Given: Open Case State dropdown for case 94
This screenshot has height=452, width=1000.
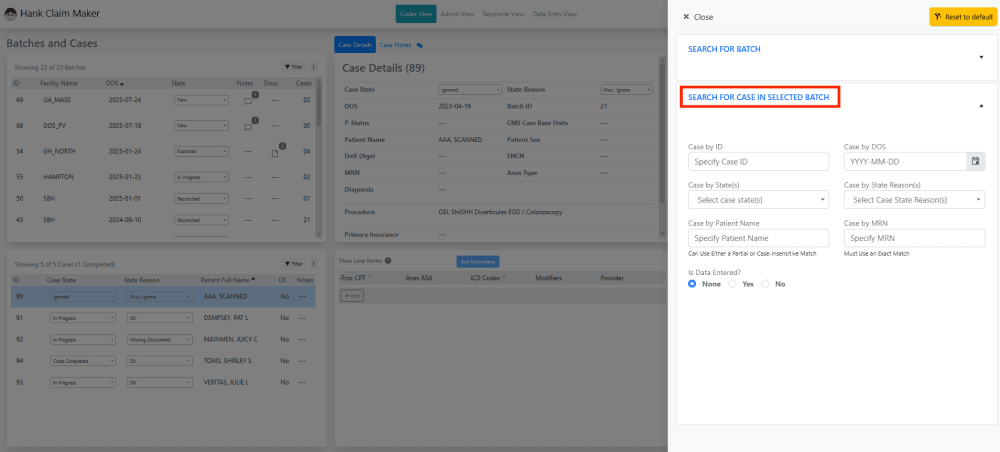Looking at the screenshot, I should coord(83,361).
